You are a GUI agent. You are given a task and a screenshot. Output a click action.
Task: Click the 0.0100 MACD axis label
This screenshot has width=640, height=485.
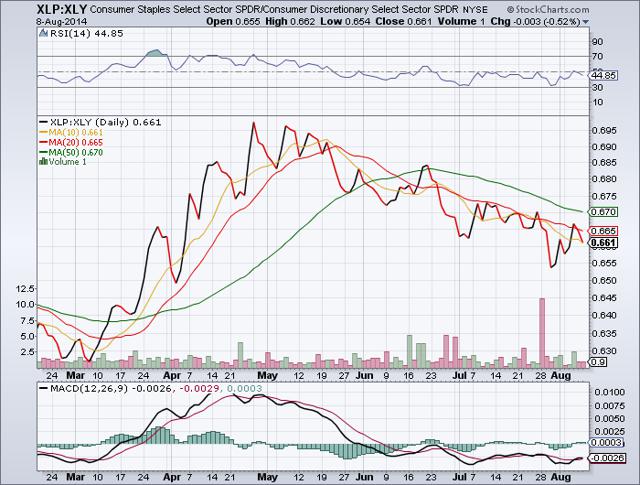610,392
